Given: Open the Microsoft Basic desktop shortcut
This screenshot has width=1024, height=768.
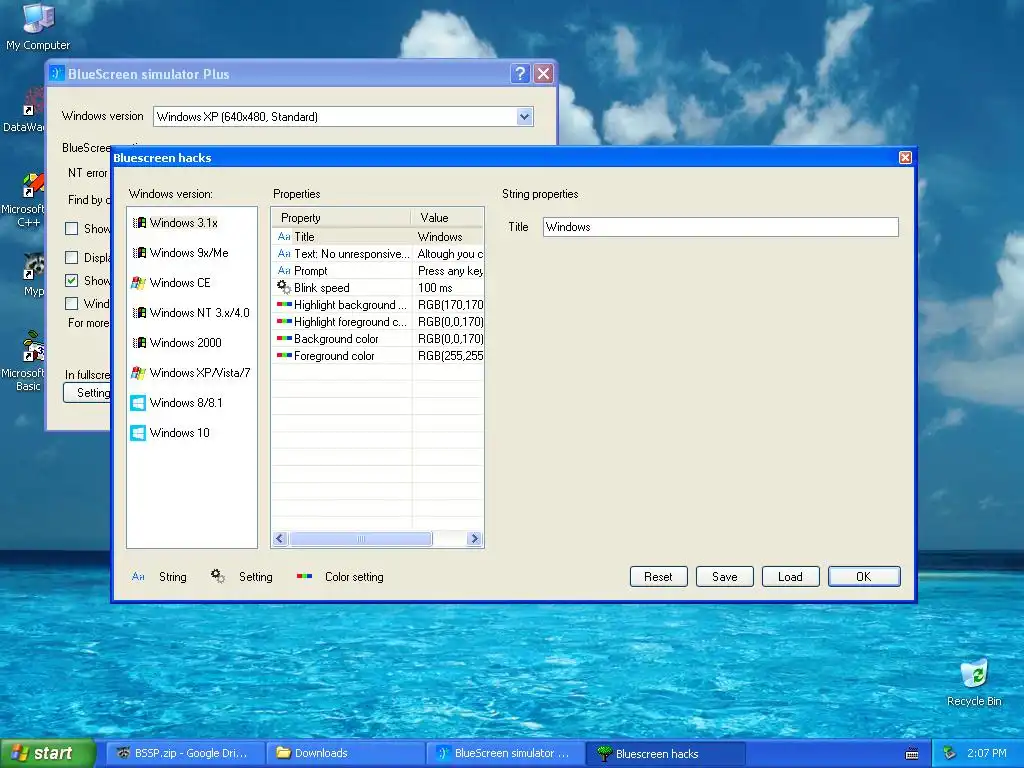Looking at the screenshot, I should tap(24, 361).
